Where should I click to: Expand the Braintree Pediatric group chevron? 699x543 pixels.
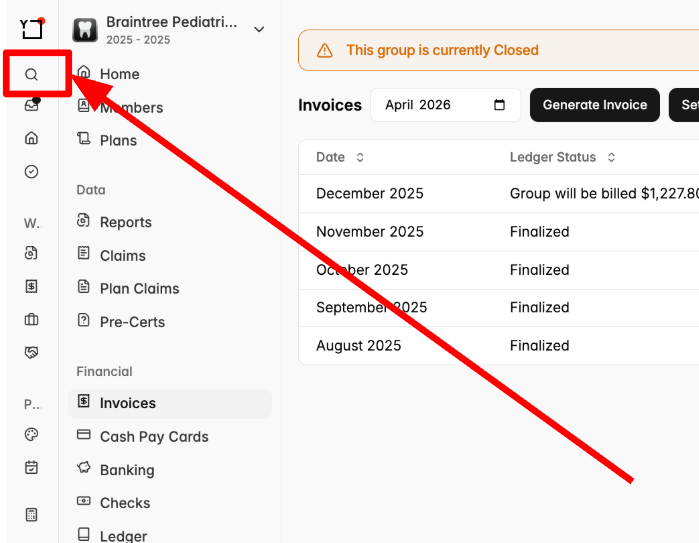coord(259,29)
